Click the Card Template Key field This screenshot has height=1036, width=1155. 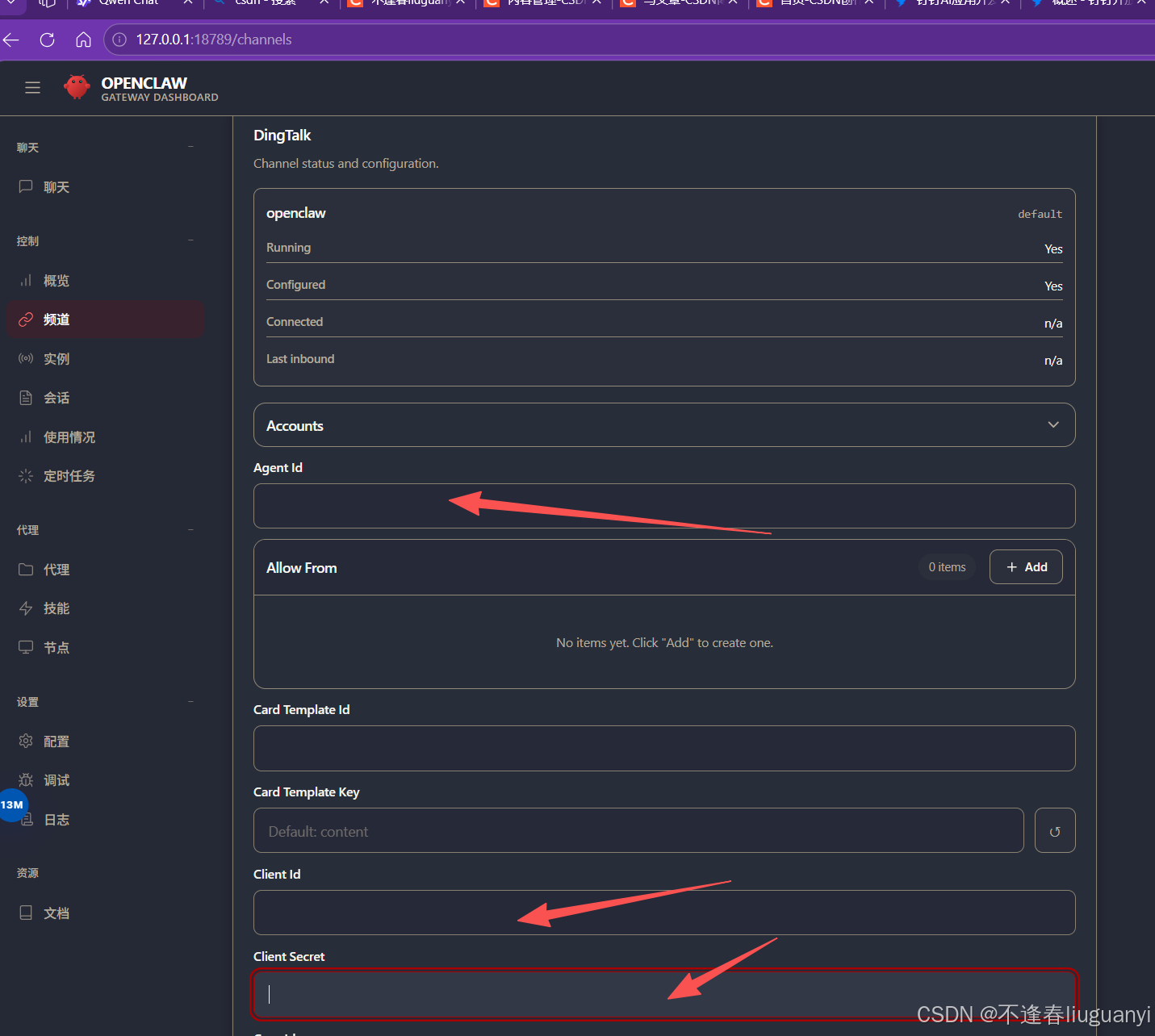[x=638, y=831]
